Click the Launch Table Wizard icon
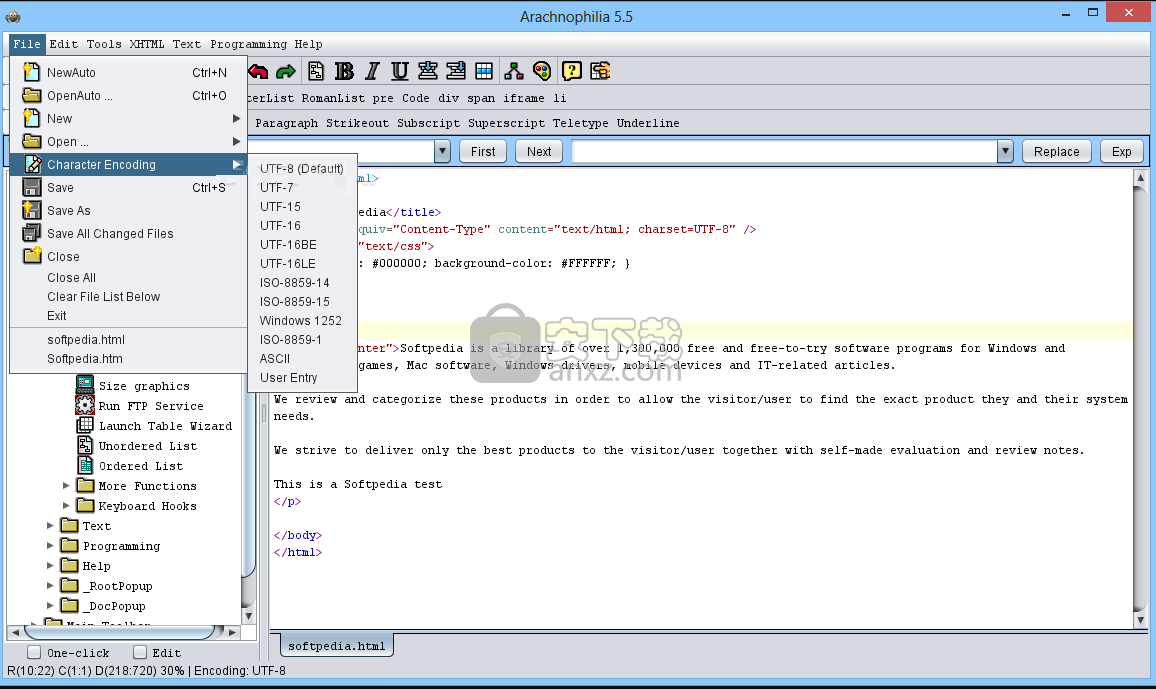This screenshot has height=689, width=1156. pyautogui.click(x=86, y=425)
